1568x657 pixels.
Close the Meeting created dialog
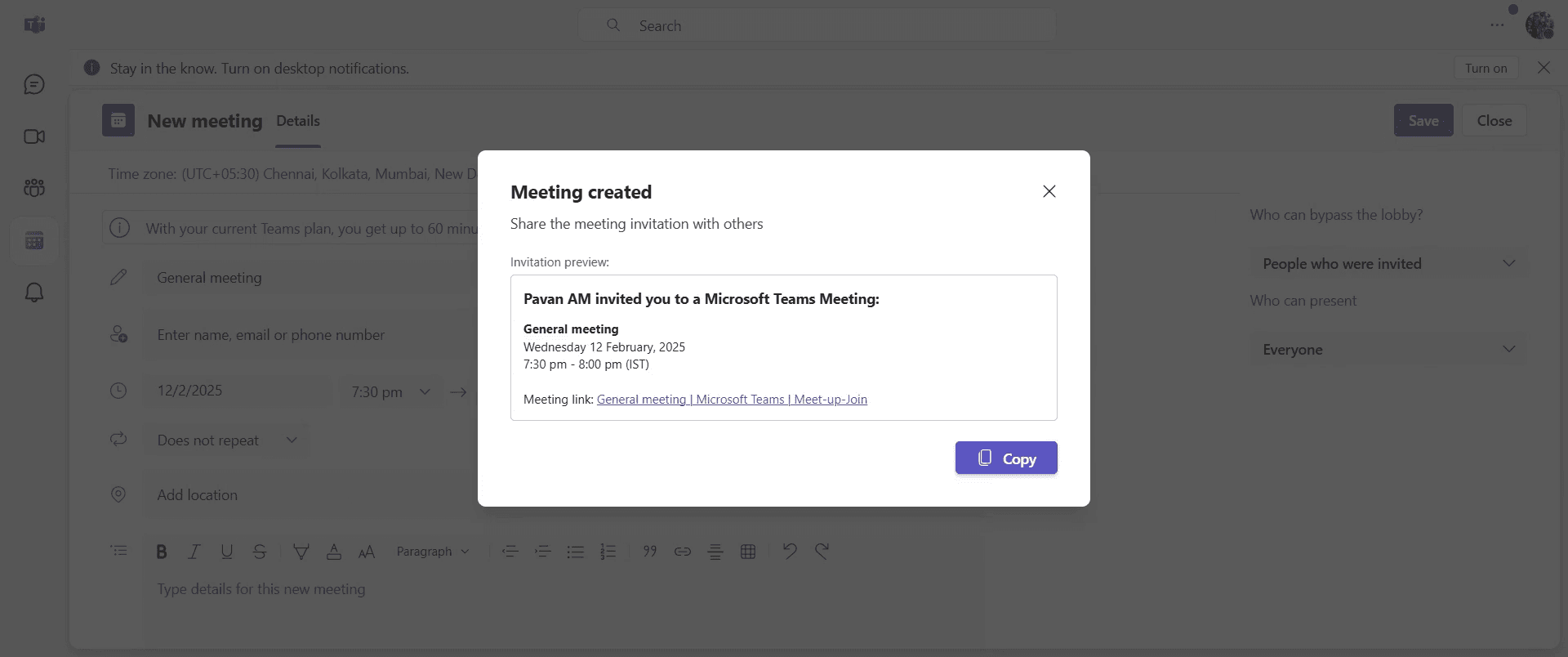pos(1049,191)
